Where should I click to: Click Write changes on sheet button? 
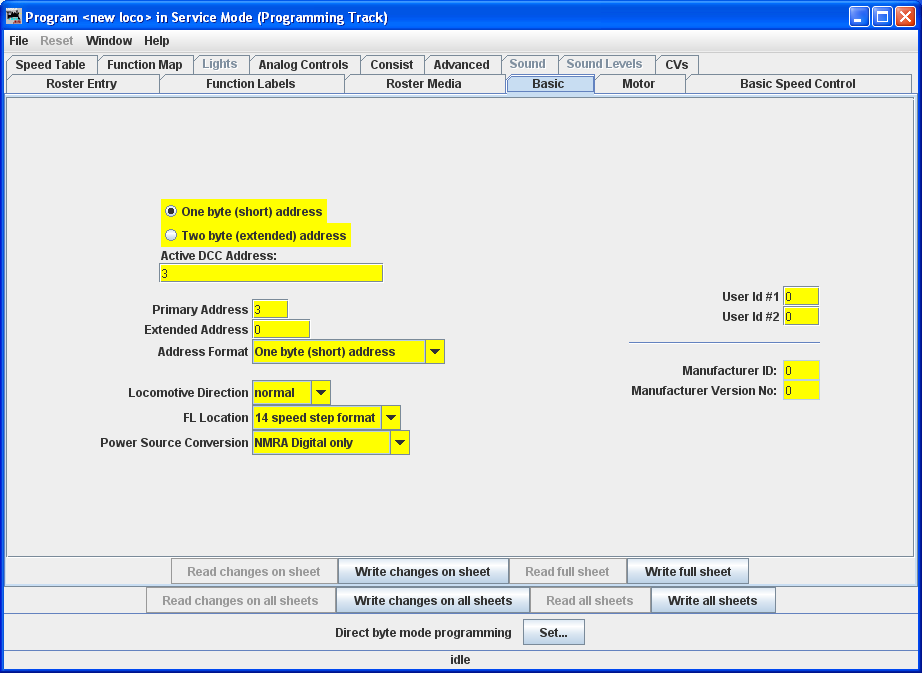(422, 572)
